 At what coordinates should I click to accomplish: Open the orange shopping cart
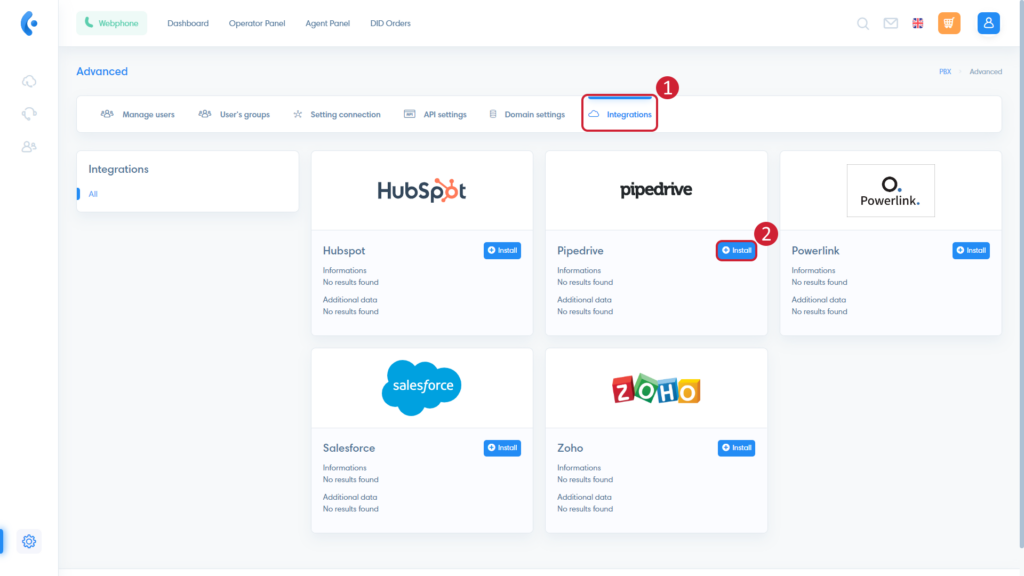tap(949, 24)
